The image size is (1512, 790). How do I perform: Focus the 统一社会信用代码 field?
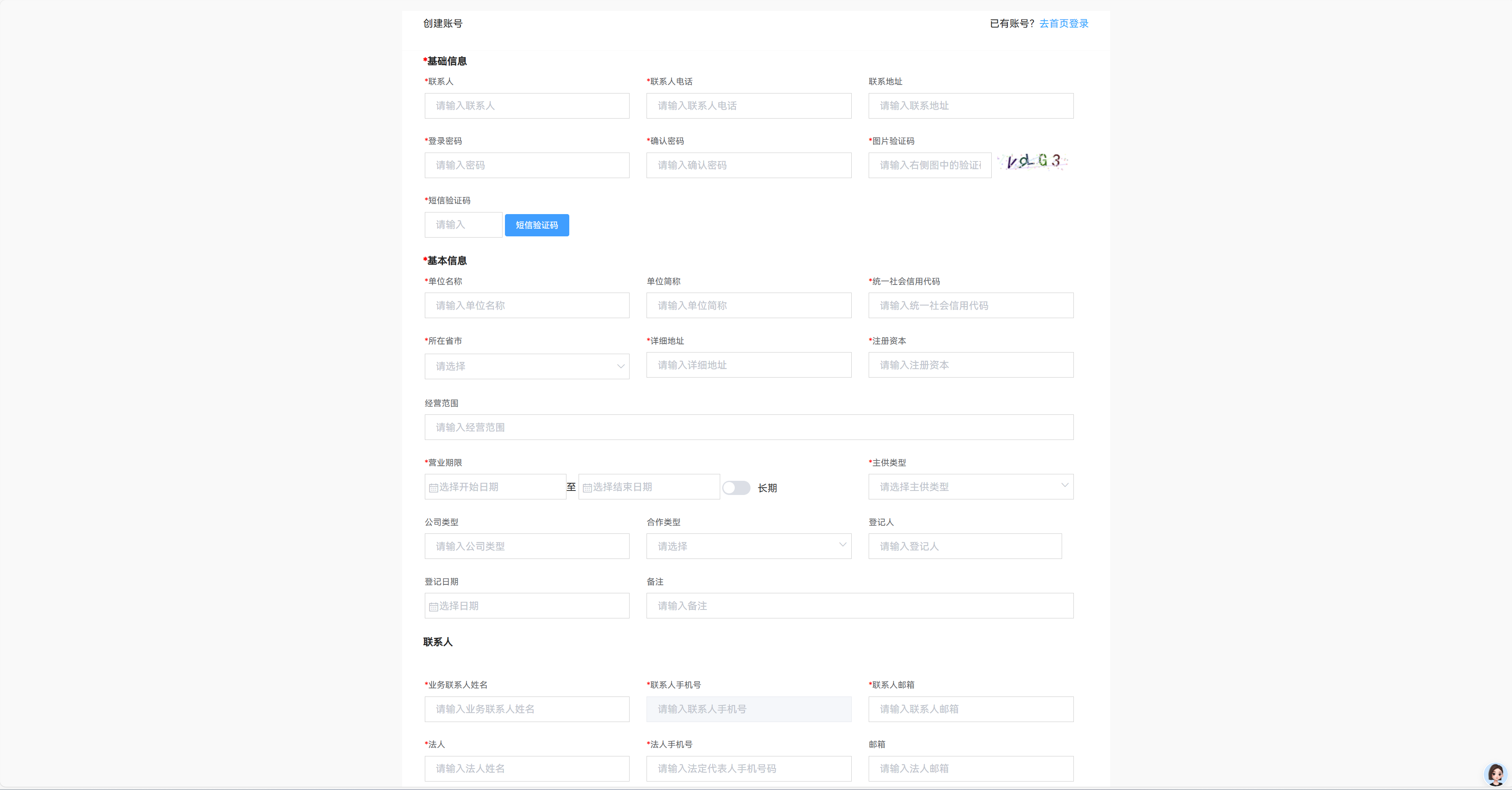[971, 305]
